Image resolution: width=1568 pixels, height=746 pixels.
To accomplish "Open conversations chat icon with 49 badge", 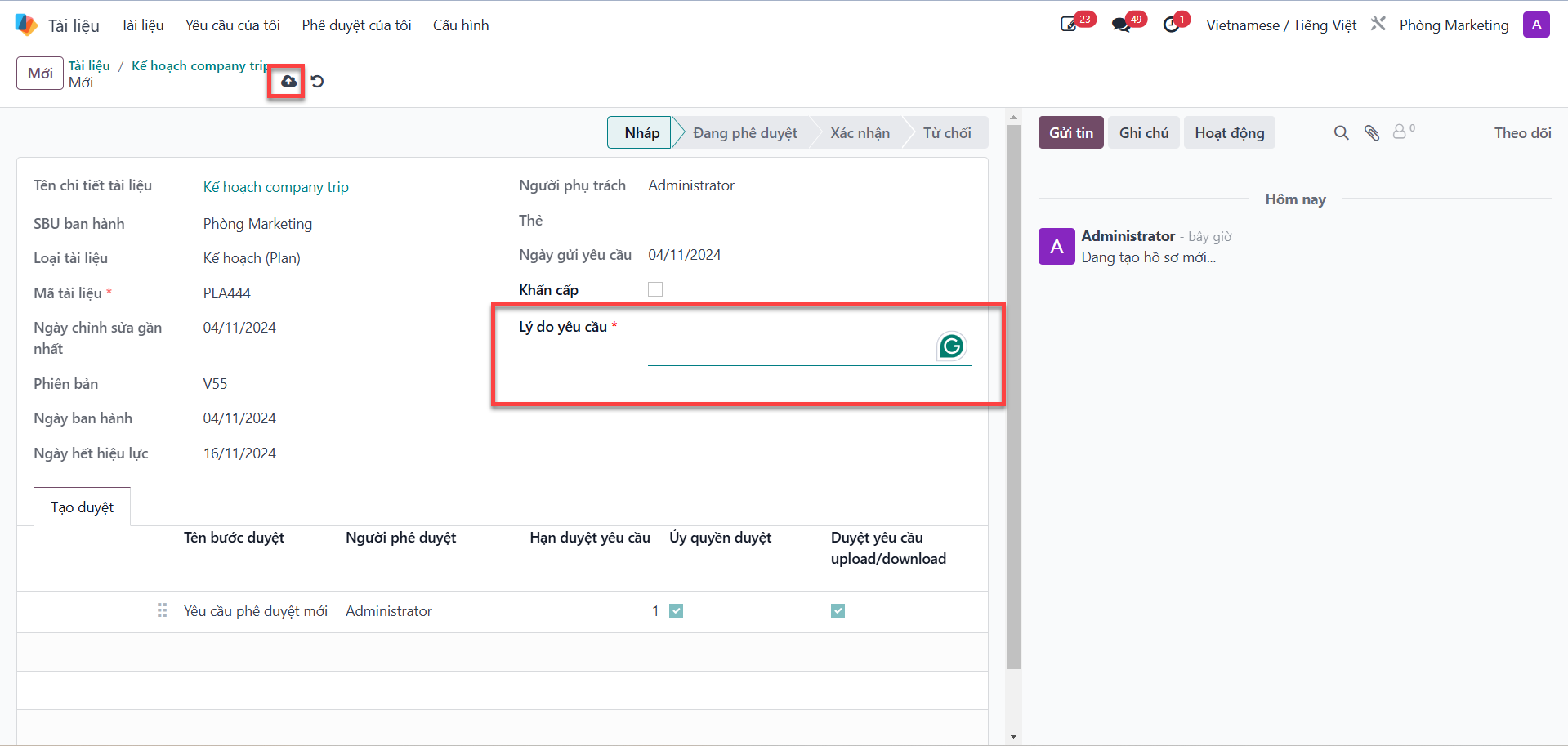I will [1121, 25].
